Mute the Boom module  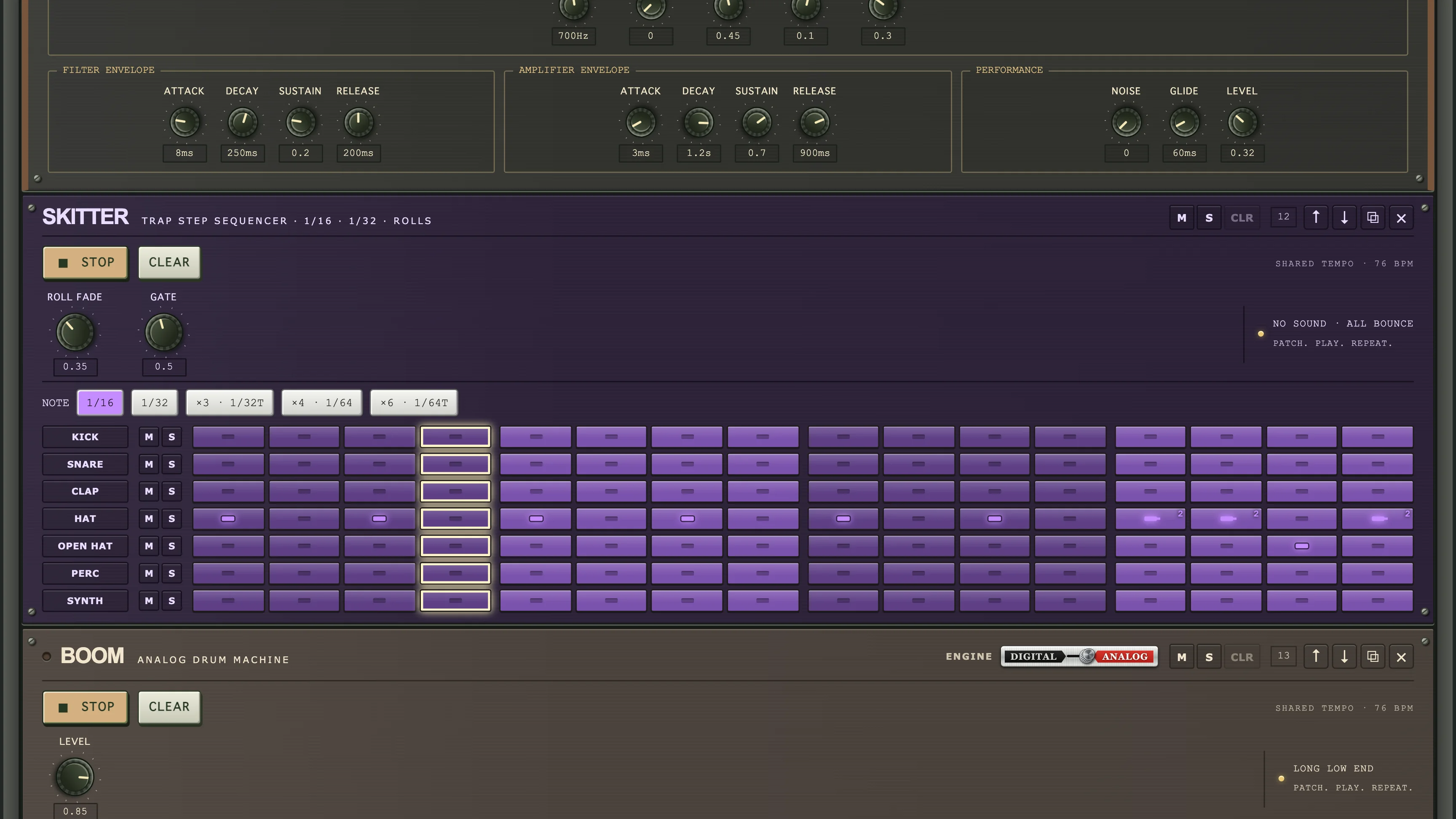click(x=1181, y=657)
